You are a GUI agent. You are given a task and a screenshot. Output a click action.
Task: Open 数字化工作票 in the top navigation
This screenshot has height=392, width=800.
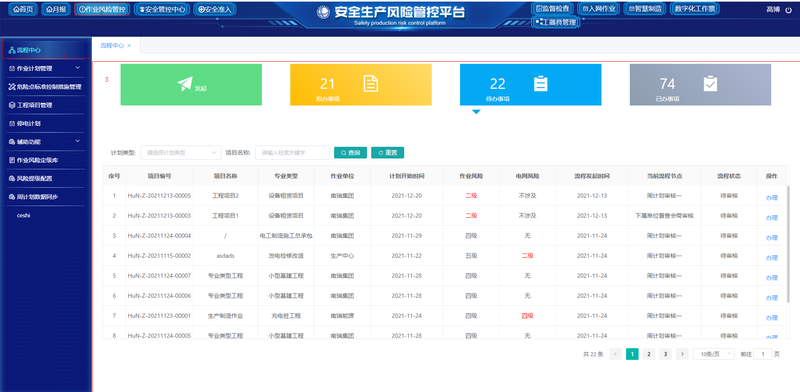tap(694, 9)
